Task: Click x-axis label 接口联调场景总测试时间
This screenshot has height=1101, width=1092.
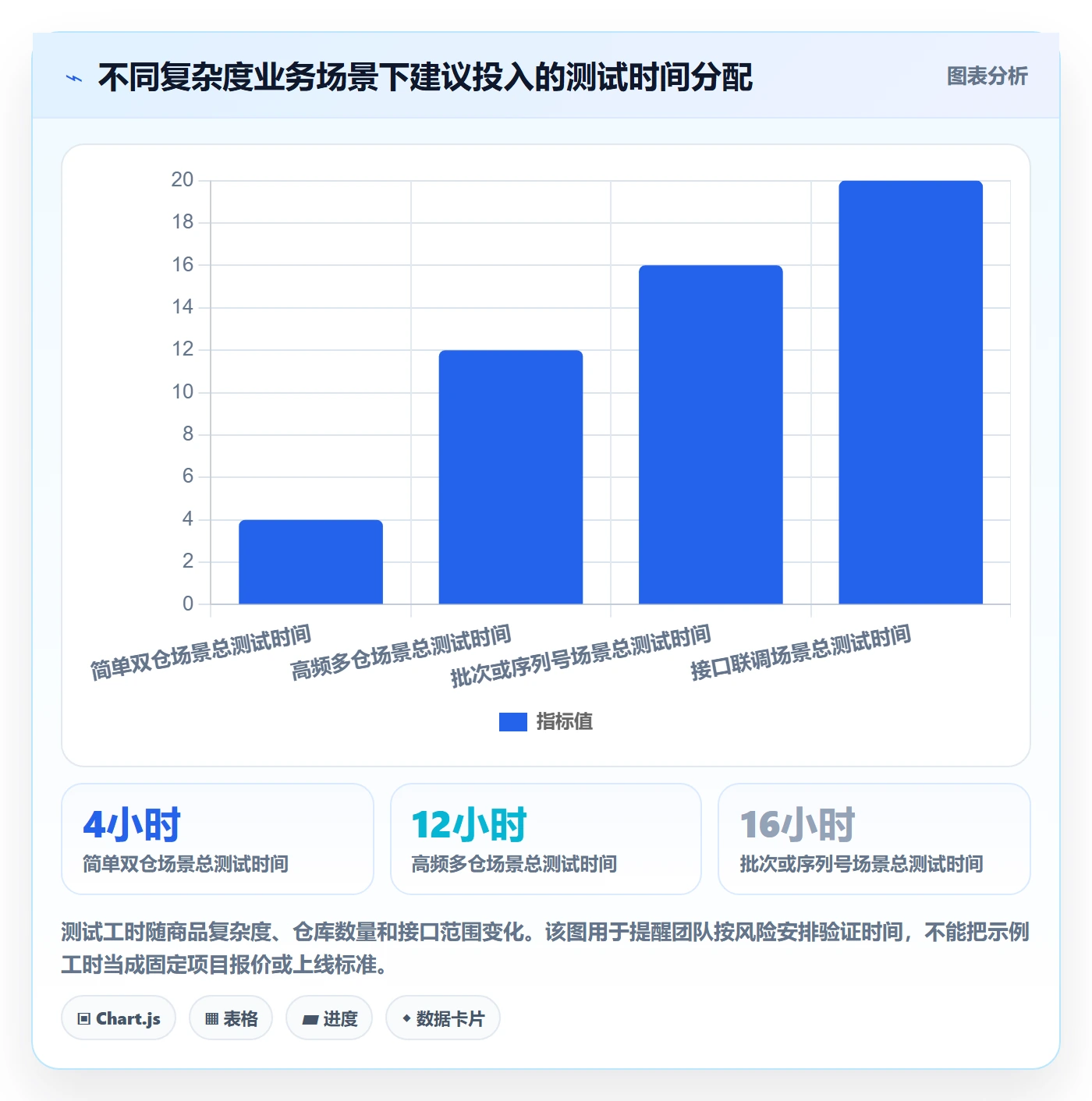Action: [801, 653]
